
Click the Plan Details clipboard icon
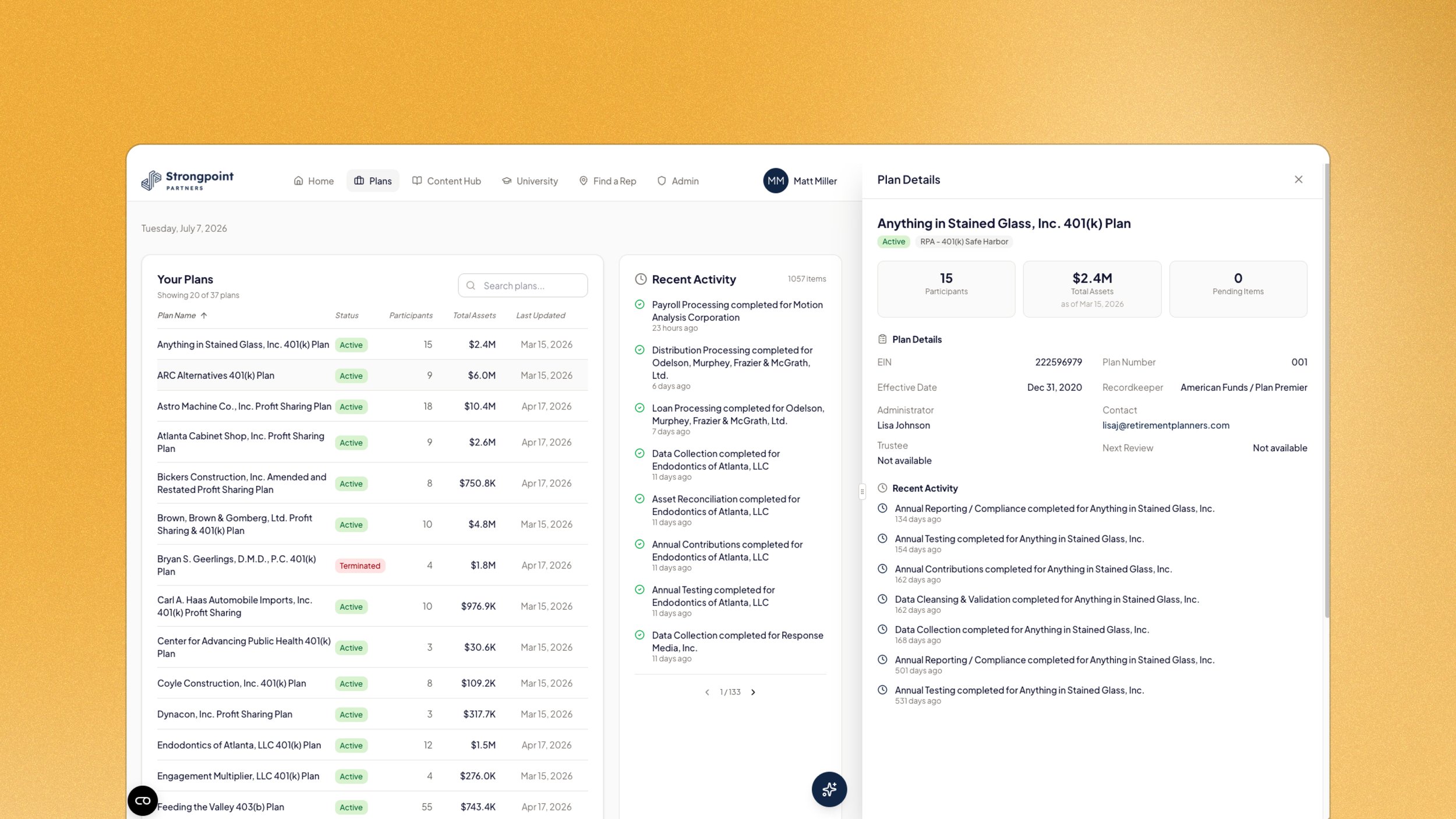pyautogui.click(x=882, y=339)
